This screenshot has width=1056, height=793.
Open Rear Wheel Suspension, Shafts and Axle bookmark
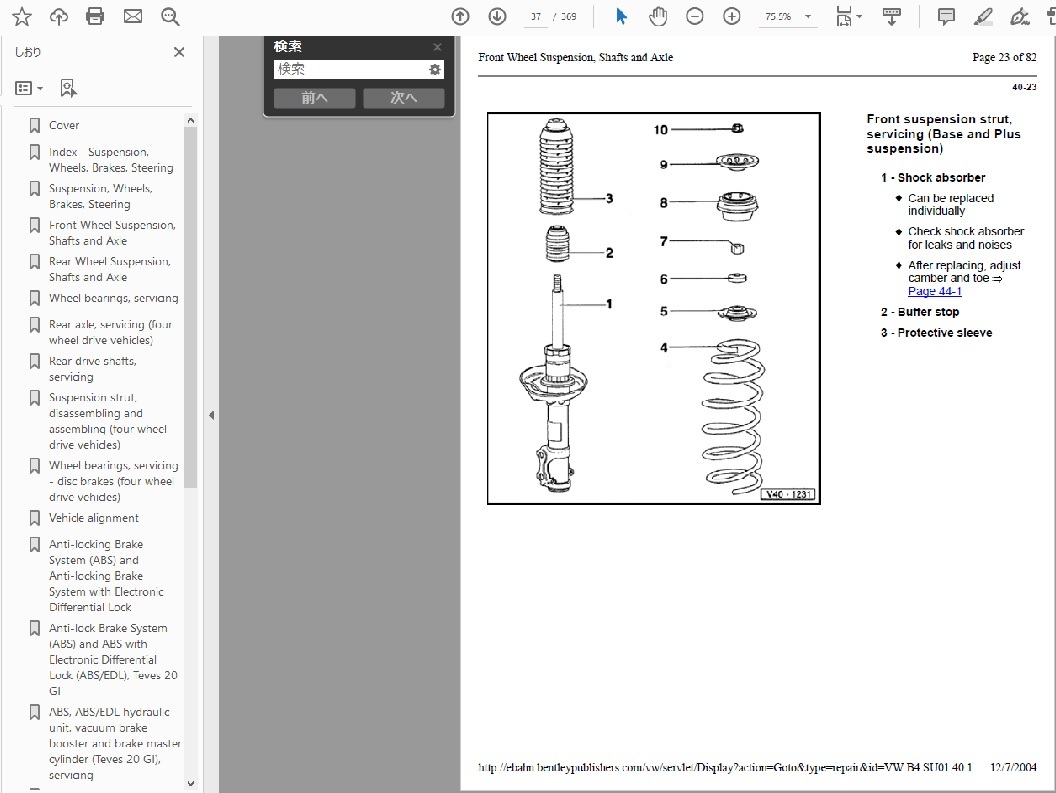click(110, 269)
